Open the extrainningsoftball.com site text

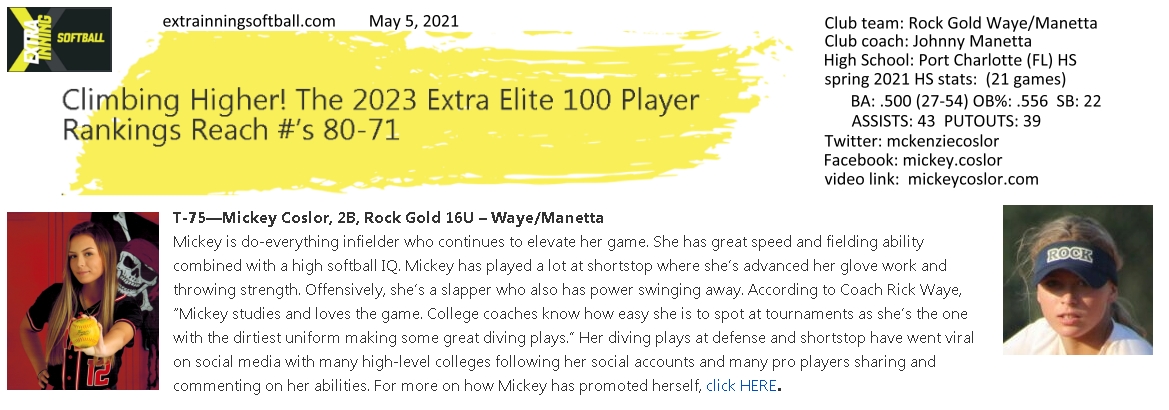249,21
